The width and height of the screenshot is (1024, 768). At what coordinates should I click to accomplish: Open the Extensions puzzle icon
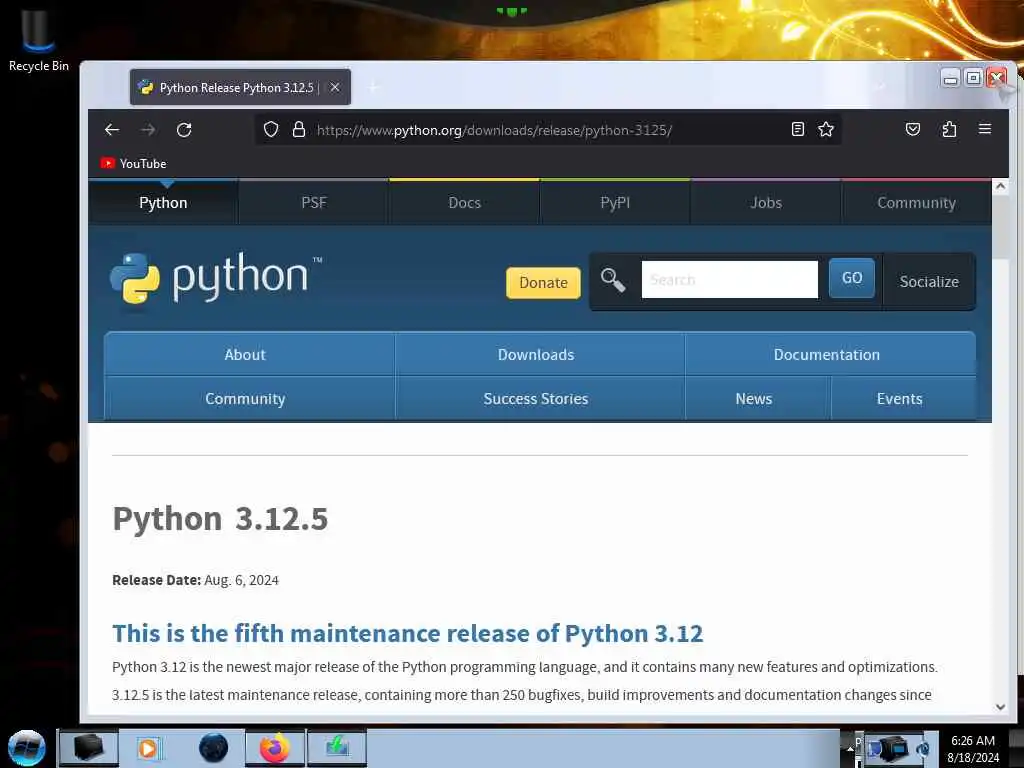click(x=949, y=129)
